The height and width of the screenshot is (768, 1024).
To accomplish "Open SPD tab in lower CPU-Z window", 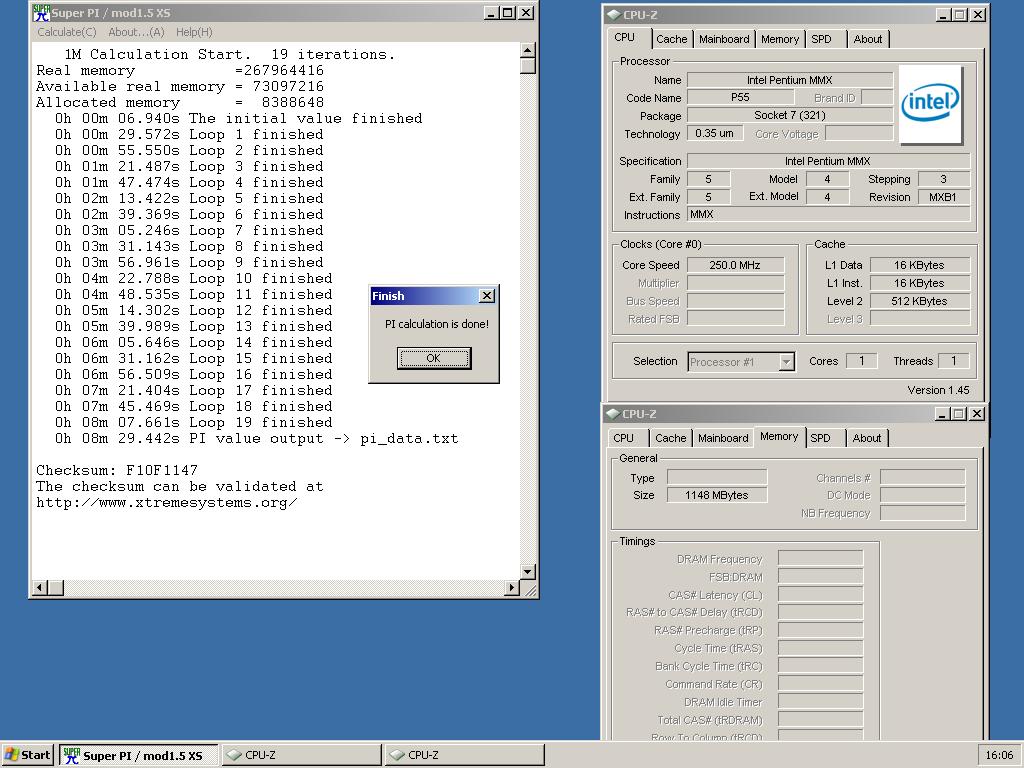I will click(820, 438).
